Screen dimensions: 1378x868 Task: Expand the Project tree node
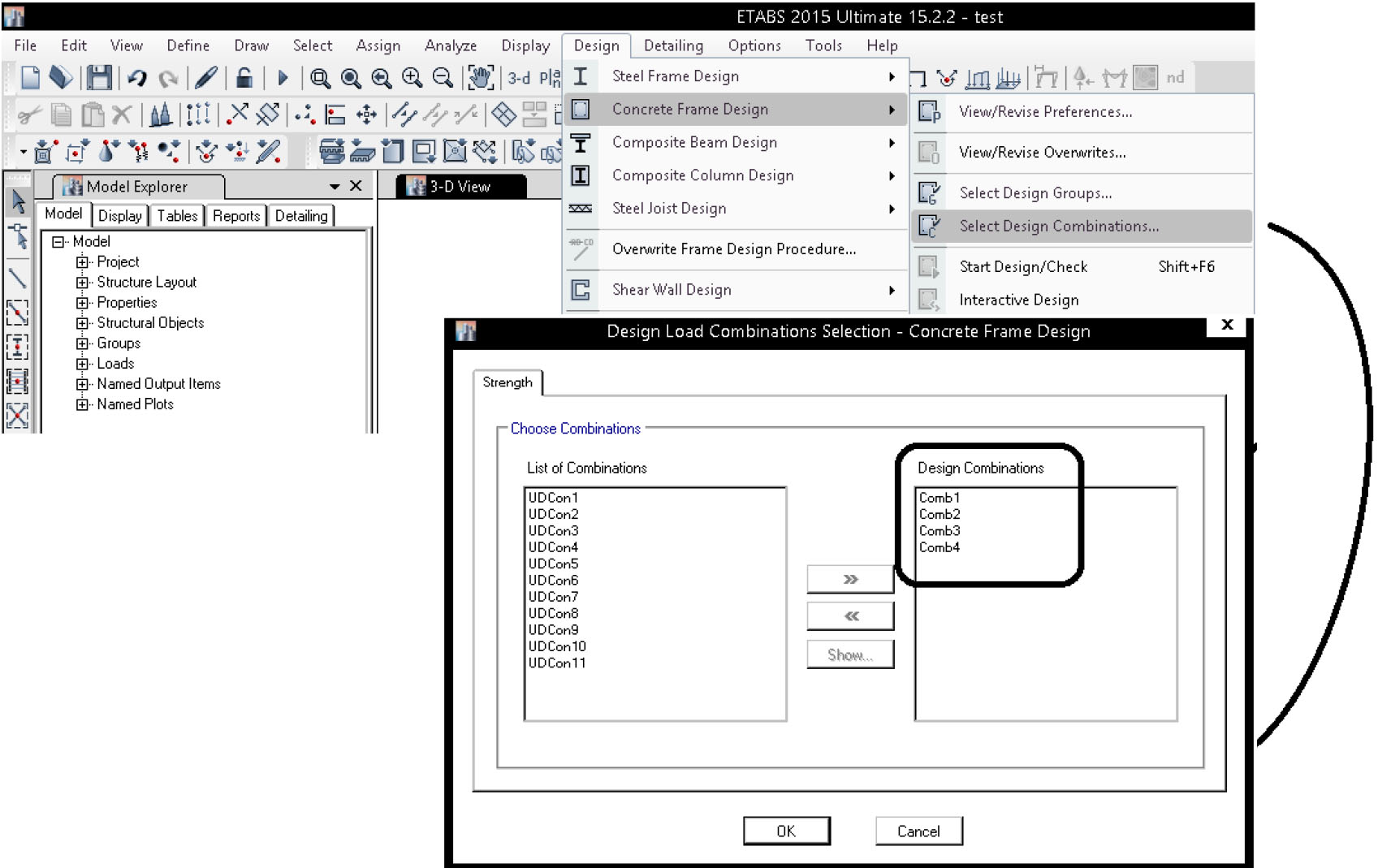tap(82, 262)
